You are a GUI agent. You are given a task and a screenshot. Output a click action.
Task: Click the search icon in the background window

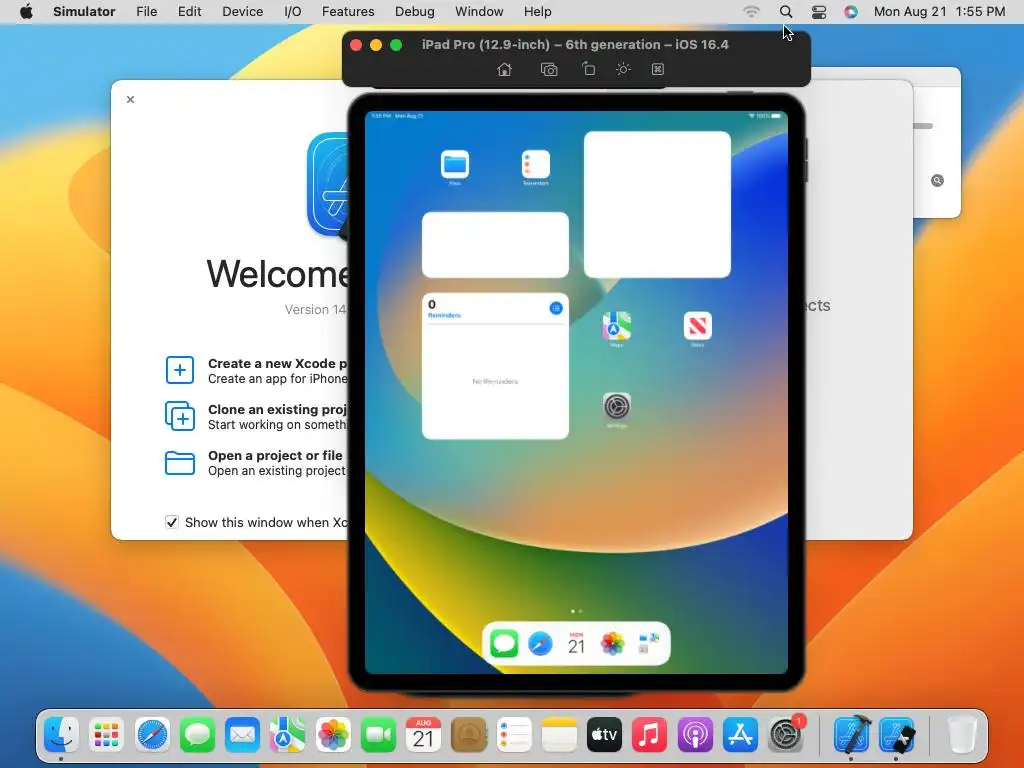937,181
